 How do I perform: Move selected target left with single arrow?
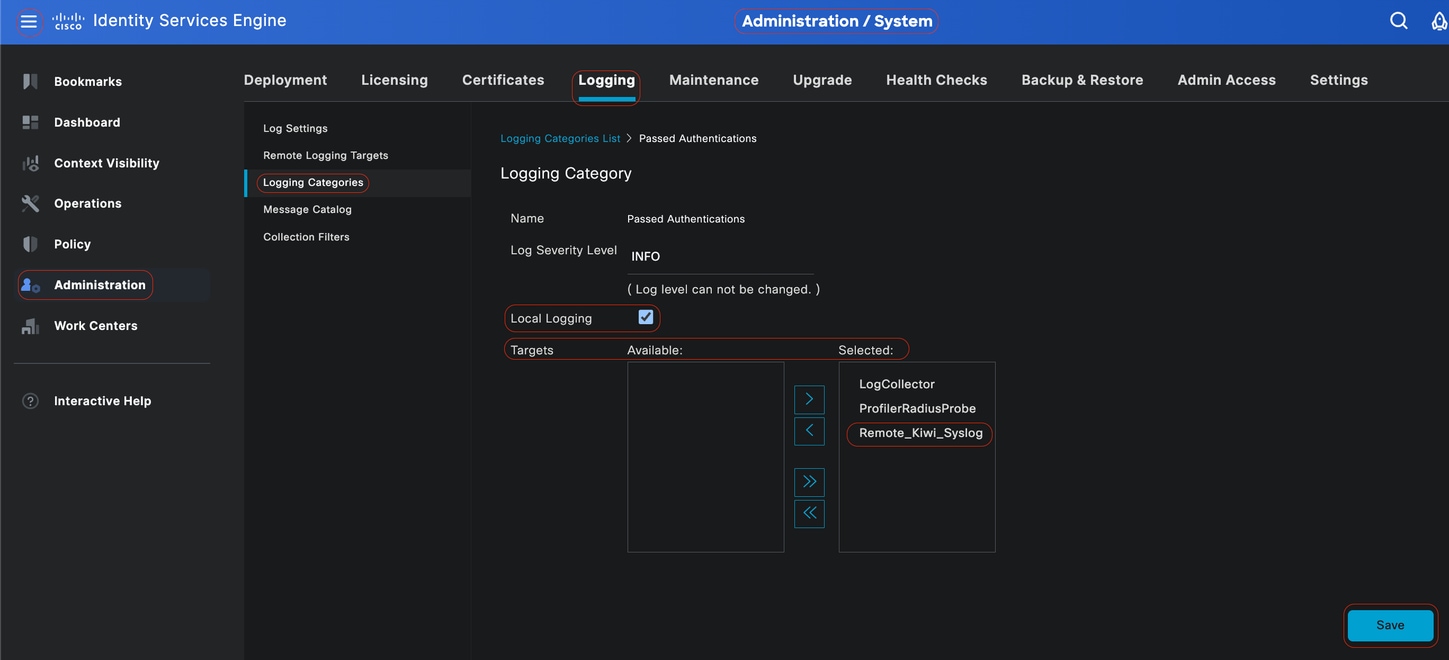(x=809, y=431)
